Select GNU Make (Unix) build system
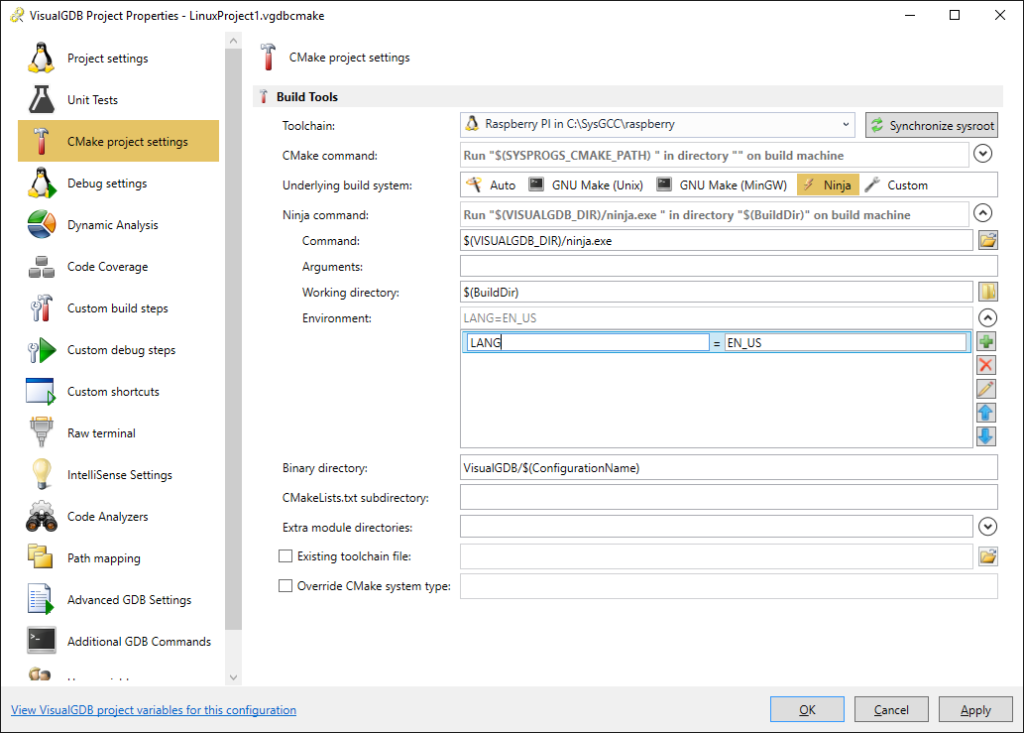 588,185
